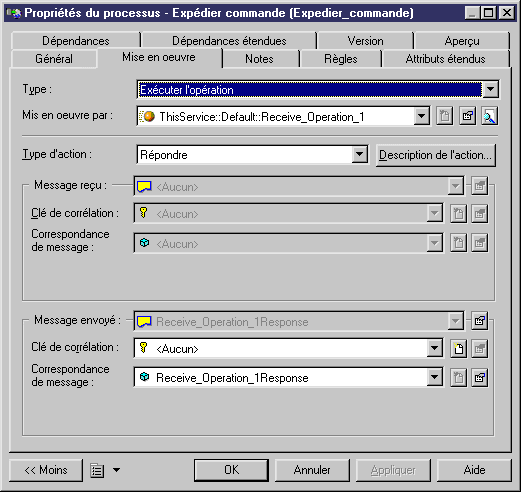Click the Create icon beside Mis en oeuvre par
Screen dimensions: 521x492
pyautogui.click(x=445, y=116)
